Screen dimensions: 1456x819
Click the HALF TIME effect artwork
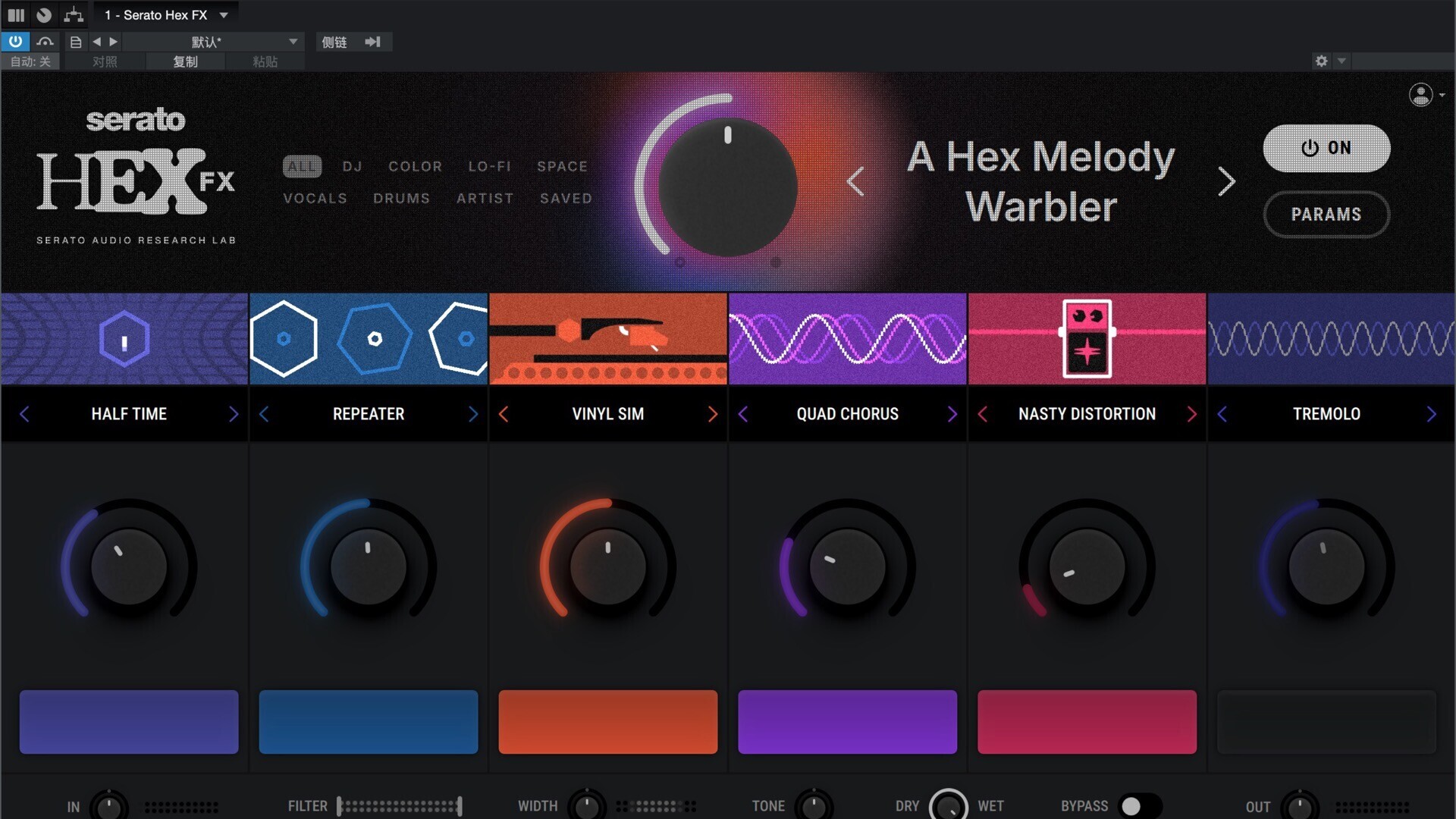[124, 338]
